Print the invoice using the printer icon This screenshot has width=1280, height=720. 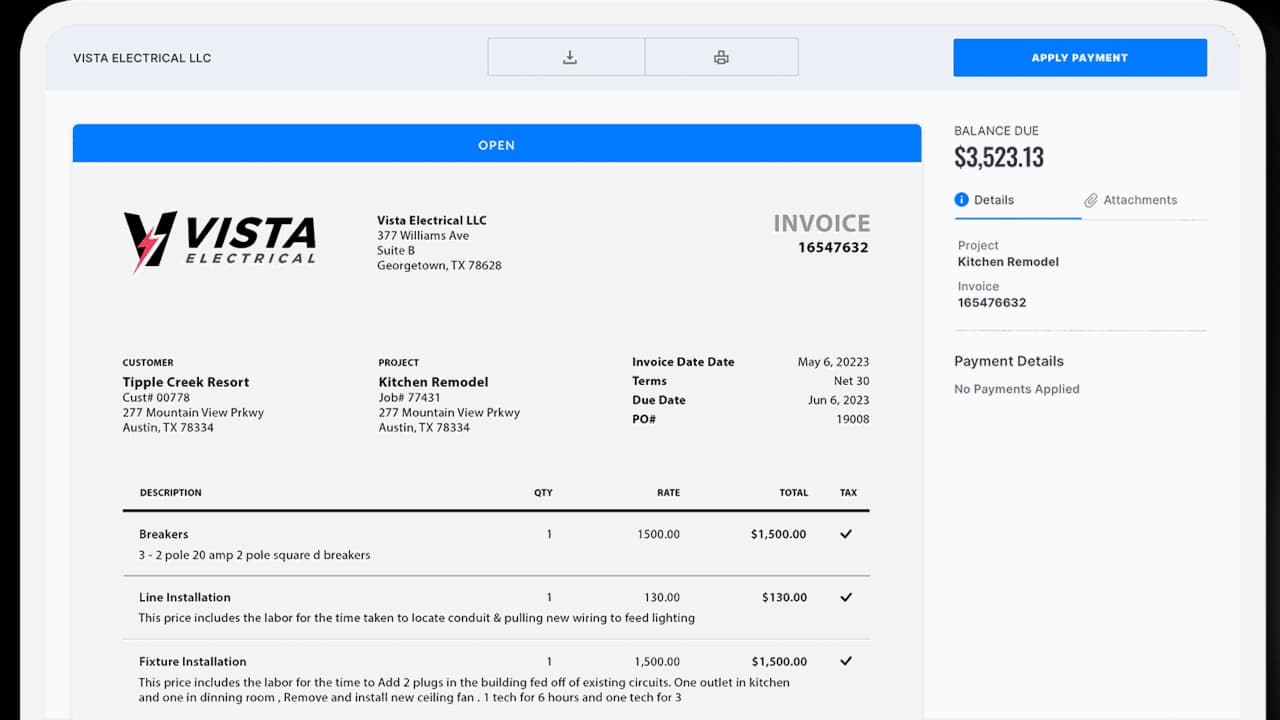(721, 57)
